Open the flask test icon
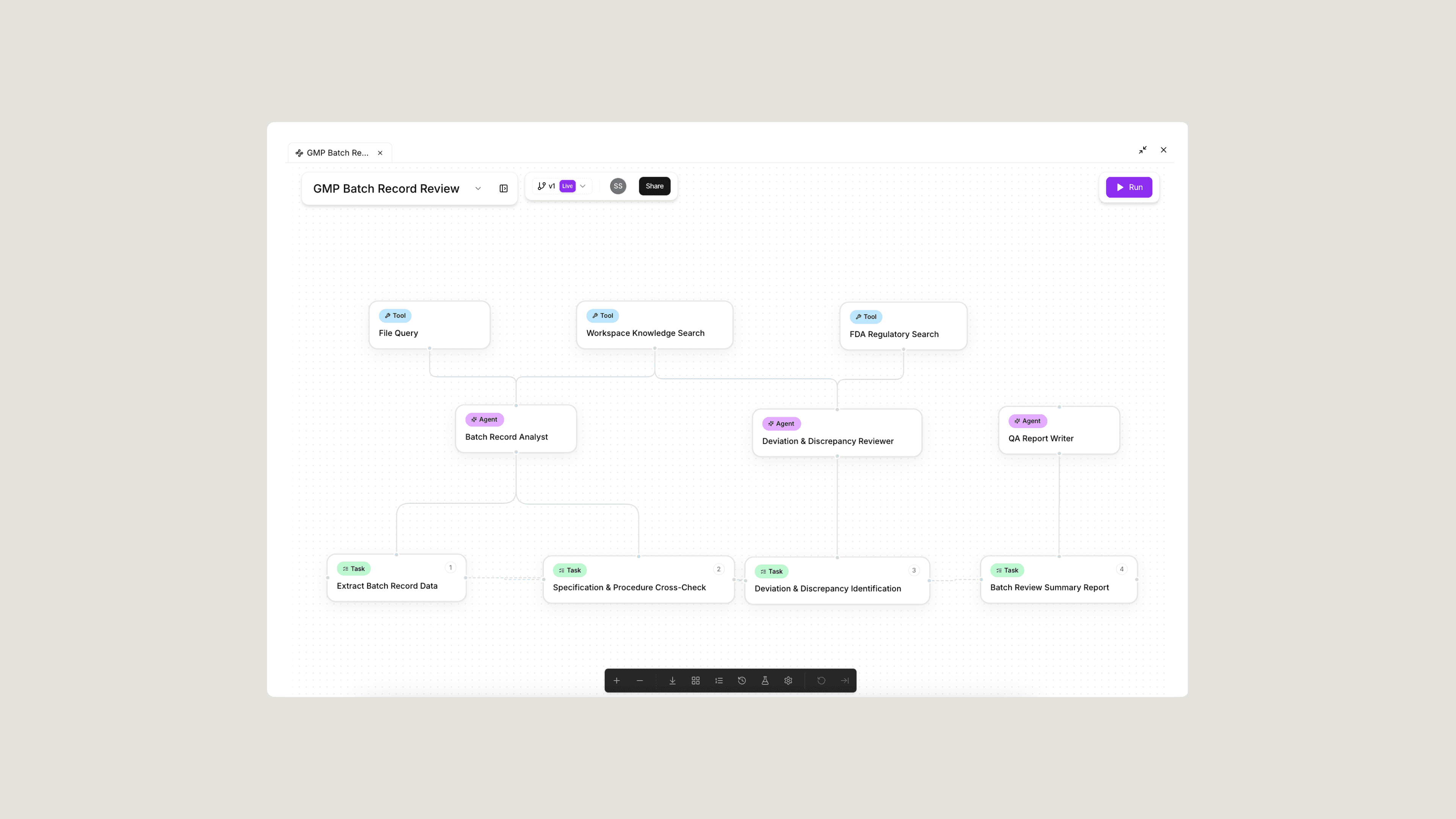The width and height of the screenshot is (1456, 819). click(x=765, y=681)
